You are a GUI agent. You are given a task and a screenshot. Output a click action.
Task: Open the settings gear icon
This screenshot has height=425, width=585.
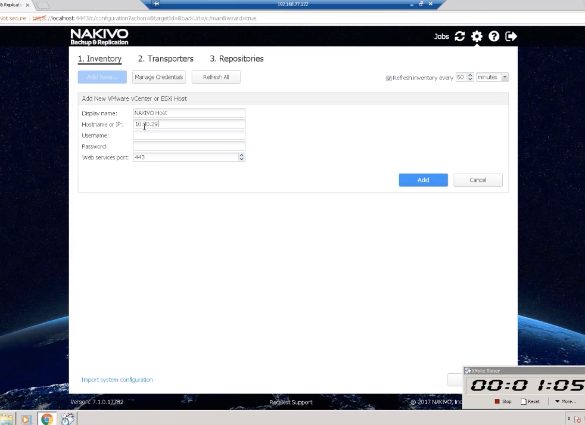[476, 36]
